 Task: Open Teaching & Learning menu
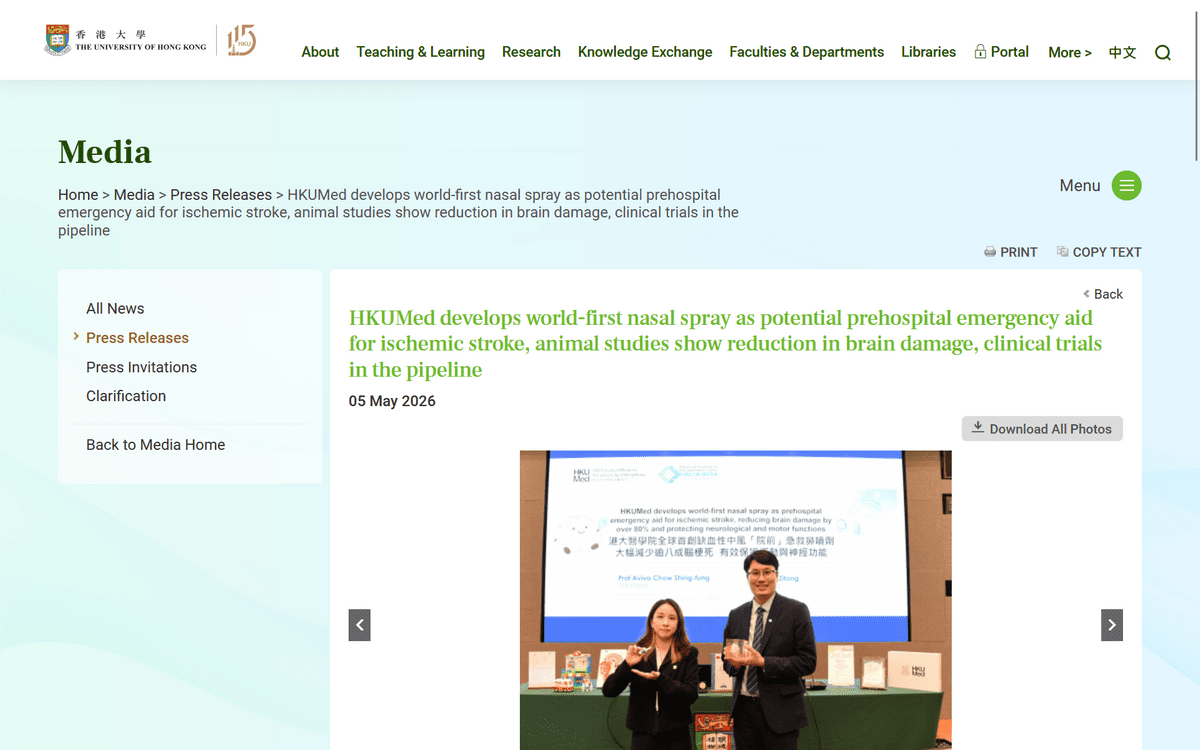tap(420, 52)
